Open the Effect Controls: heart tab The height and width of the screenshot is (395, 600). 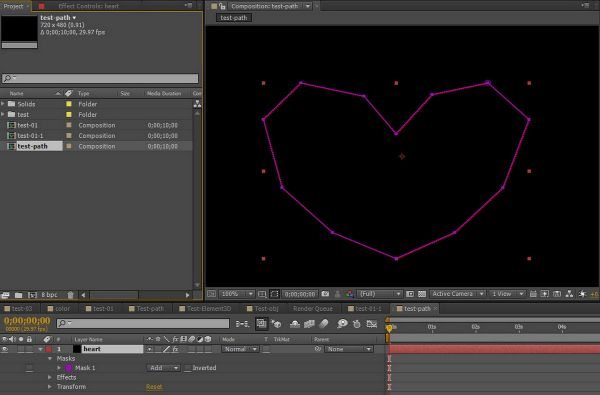(88, 6)
